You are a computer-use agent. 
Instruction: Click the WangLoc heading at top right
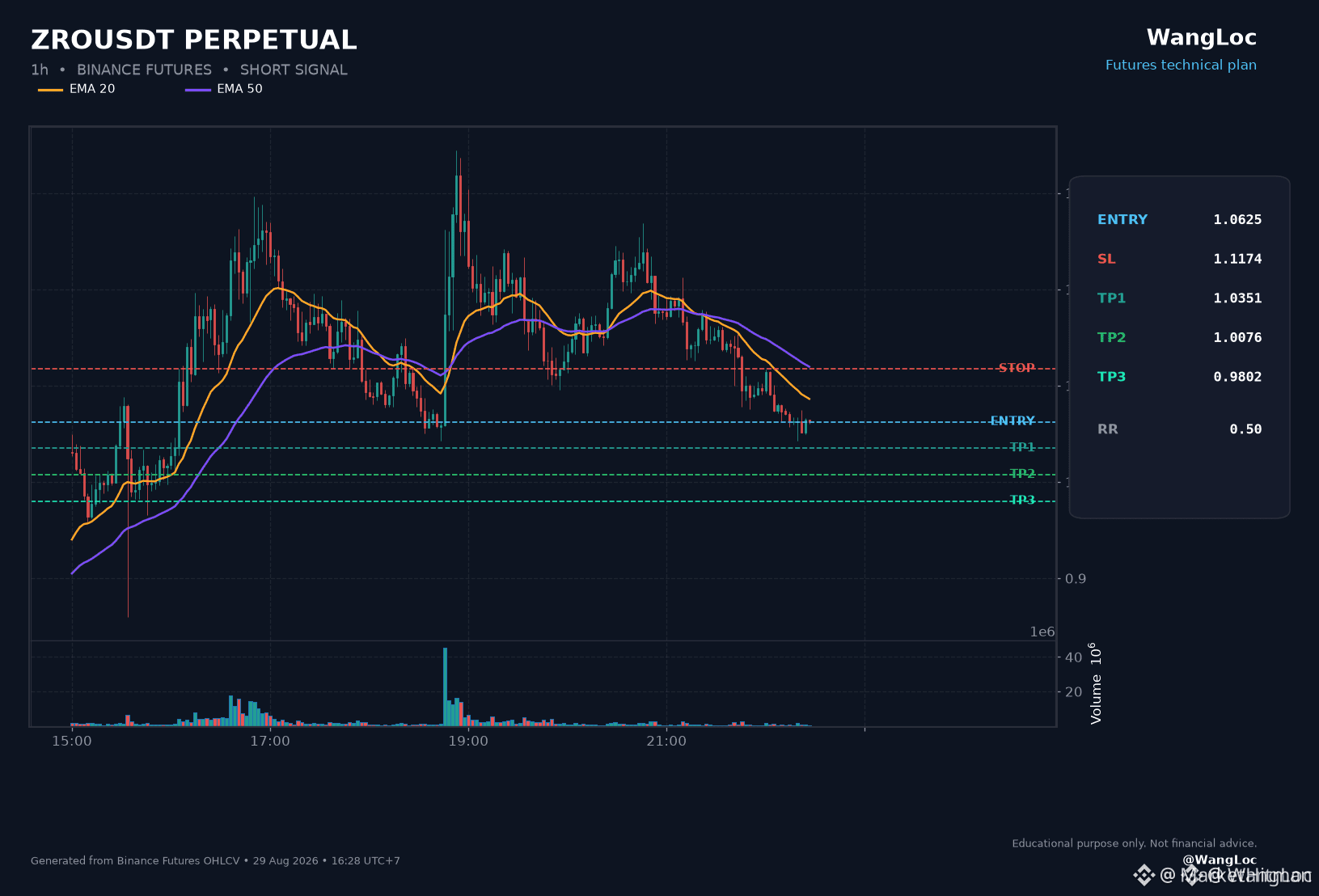(1201, 38)
